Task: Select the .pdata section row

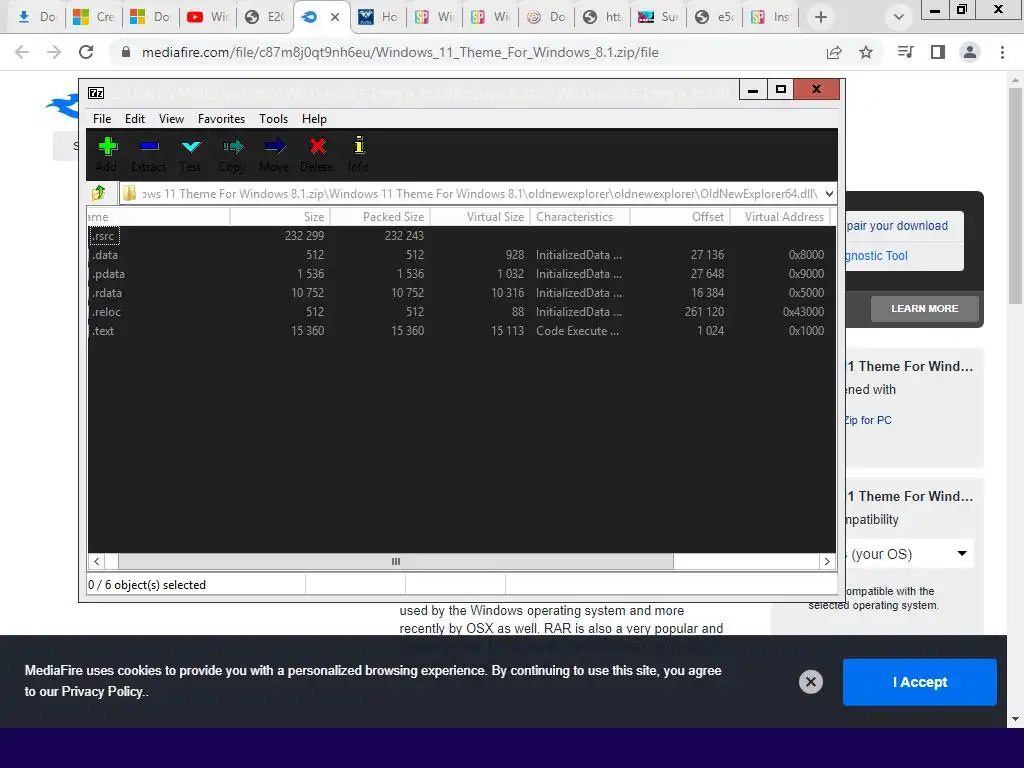Action: coord(461,274)
